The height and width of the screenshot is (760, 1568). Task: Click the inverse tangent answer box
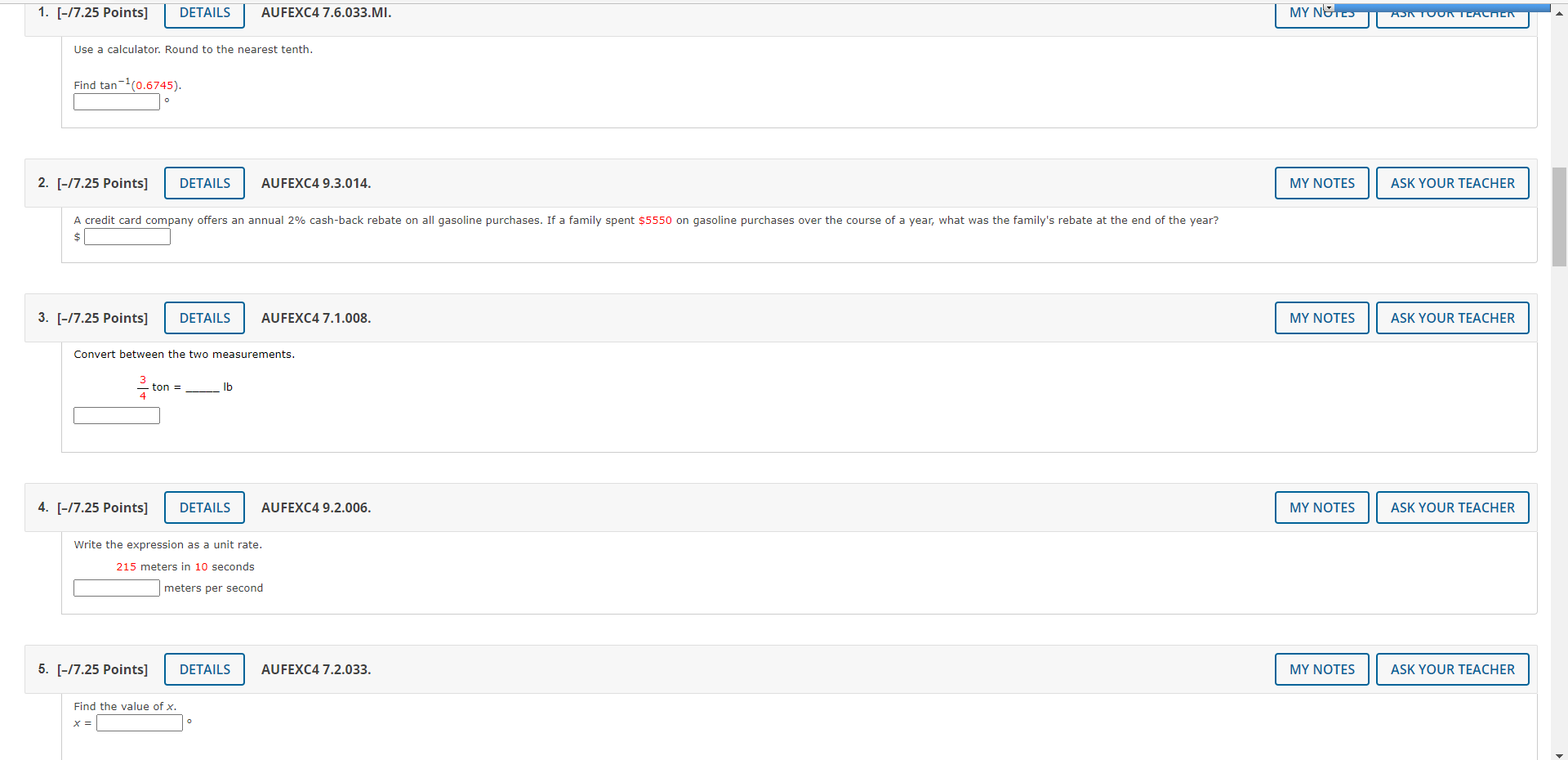(x=116, y=101)
